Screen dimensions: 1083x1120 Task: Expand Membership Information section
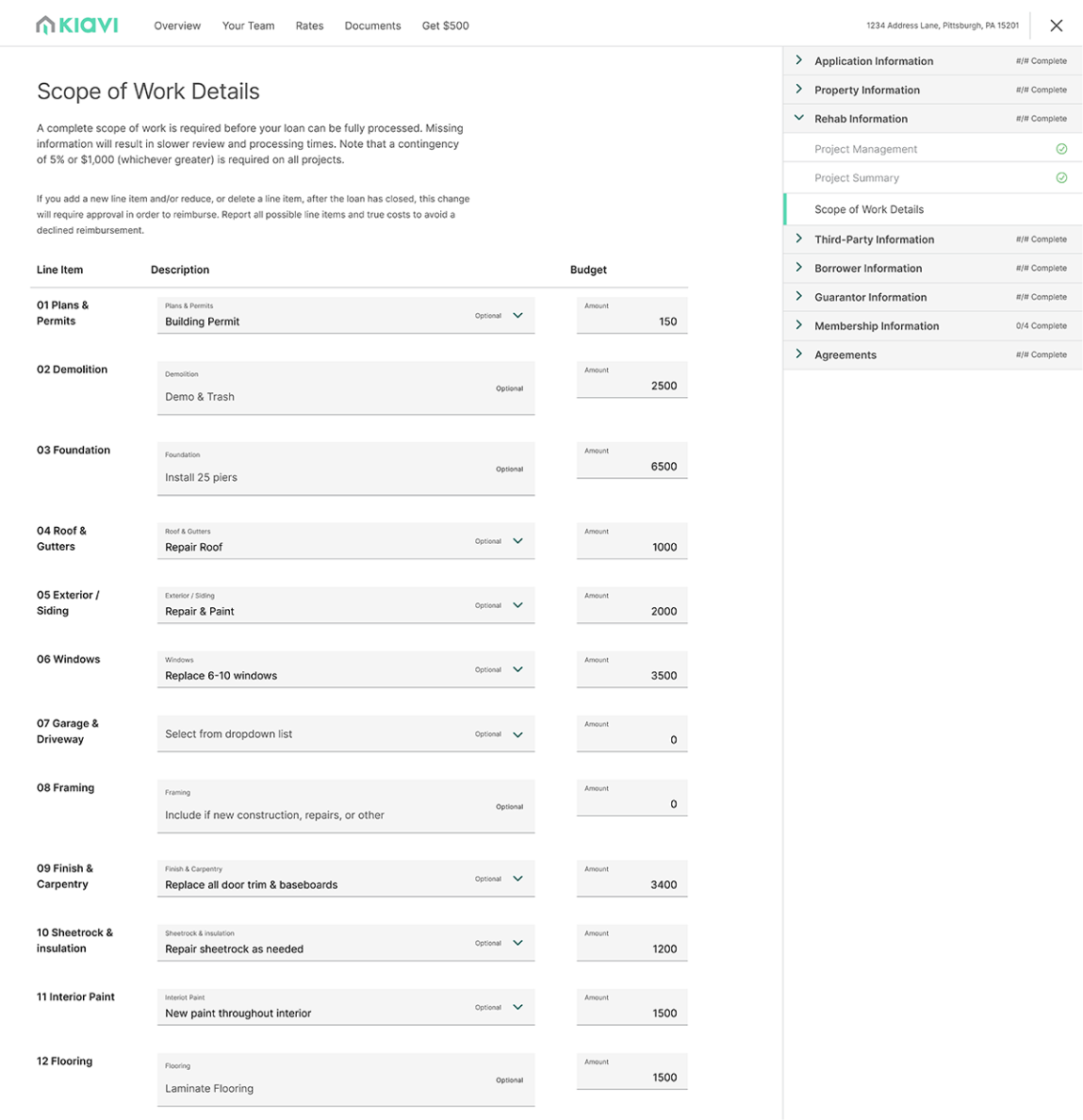(932, 325)
